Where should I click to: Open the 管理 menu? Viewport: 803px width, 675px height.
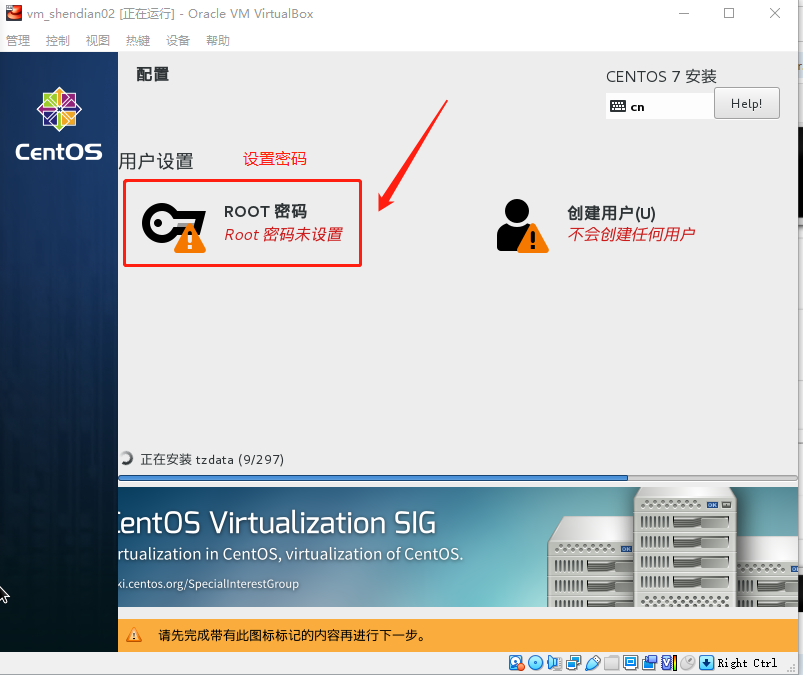tap(18, 40)
